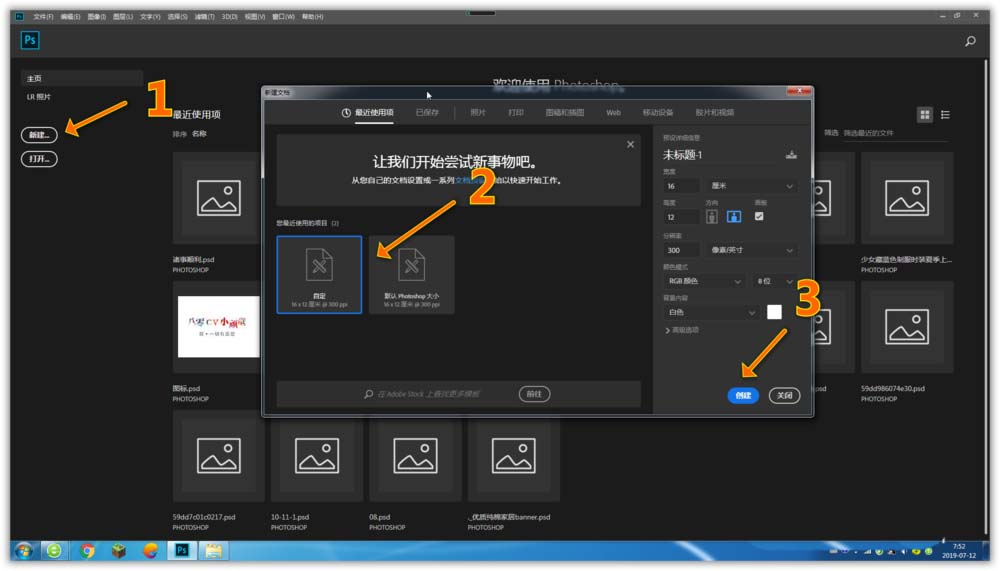Open the 白色 background contents dropdown
Image resolution: width=1000 pixels, height=571 pixels.
[x=711, y=312]
